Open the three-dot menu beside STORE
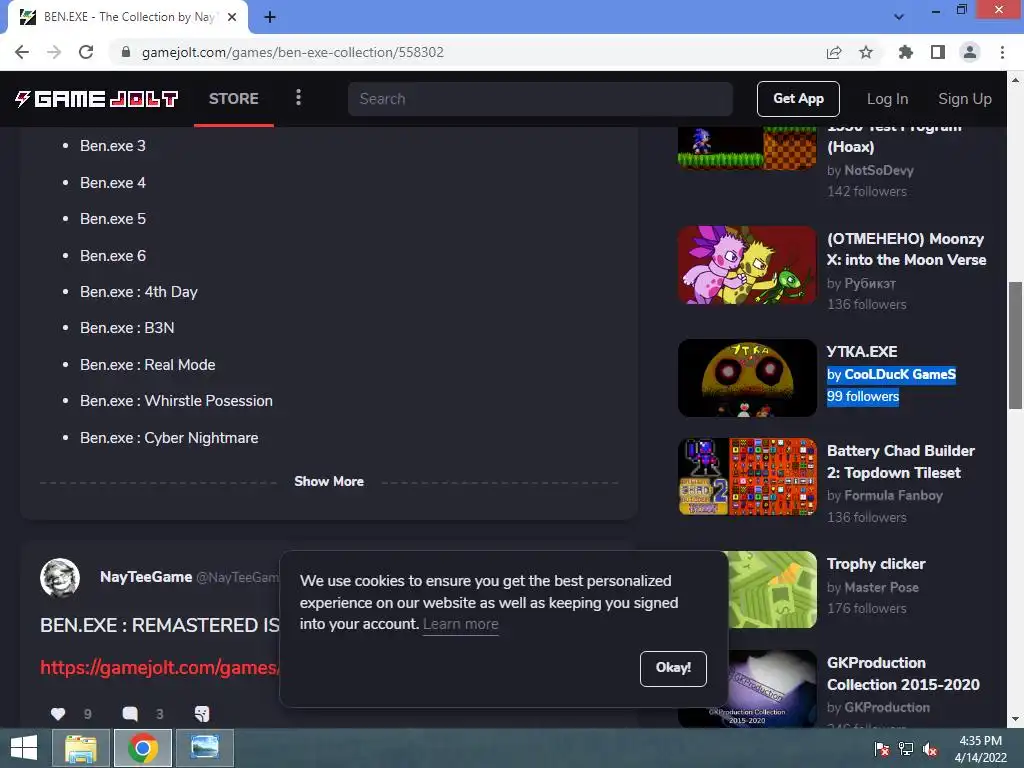 [298, 98]
